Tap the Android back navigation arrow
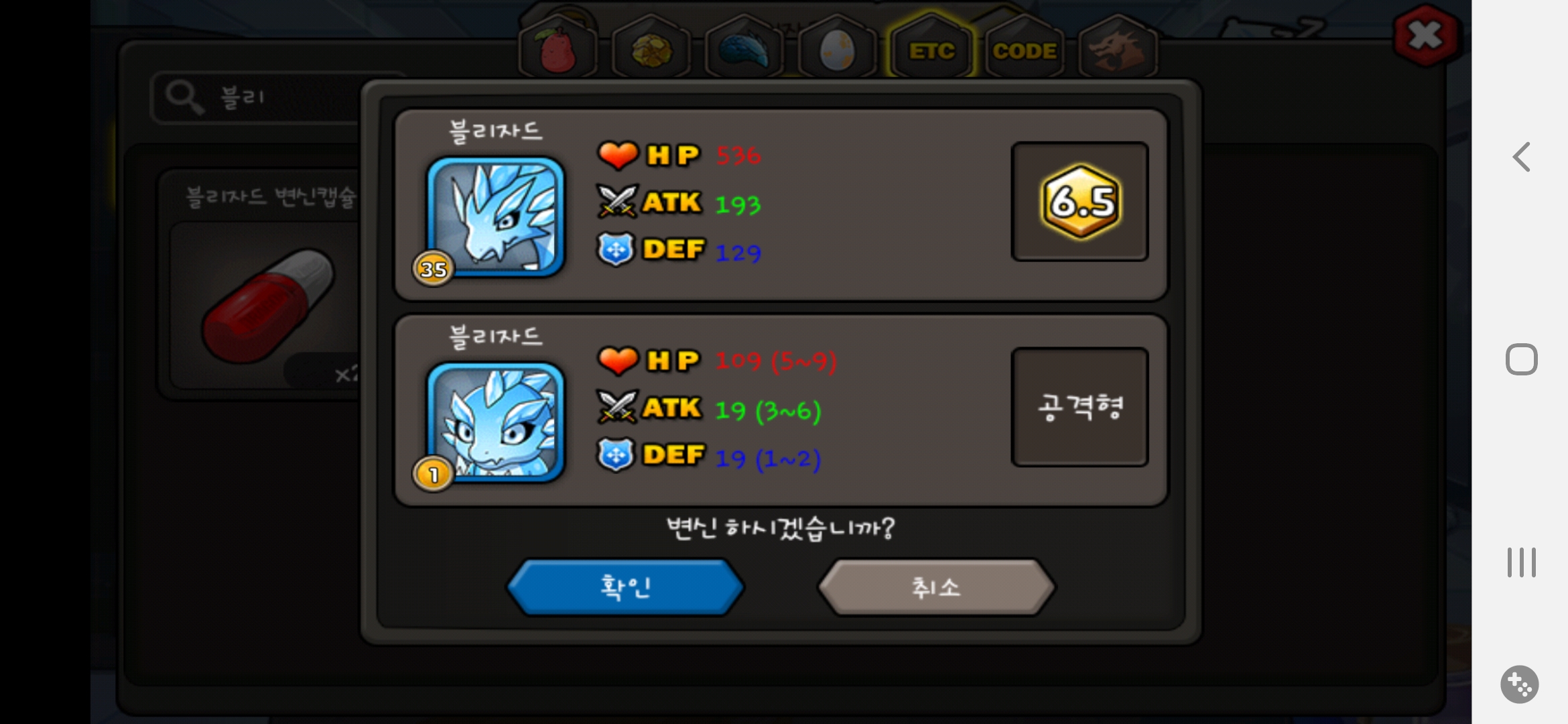This screenshot has width=1568, height=724. (1521, 157)
